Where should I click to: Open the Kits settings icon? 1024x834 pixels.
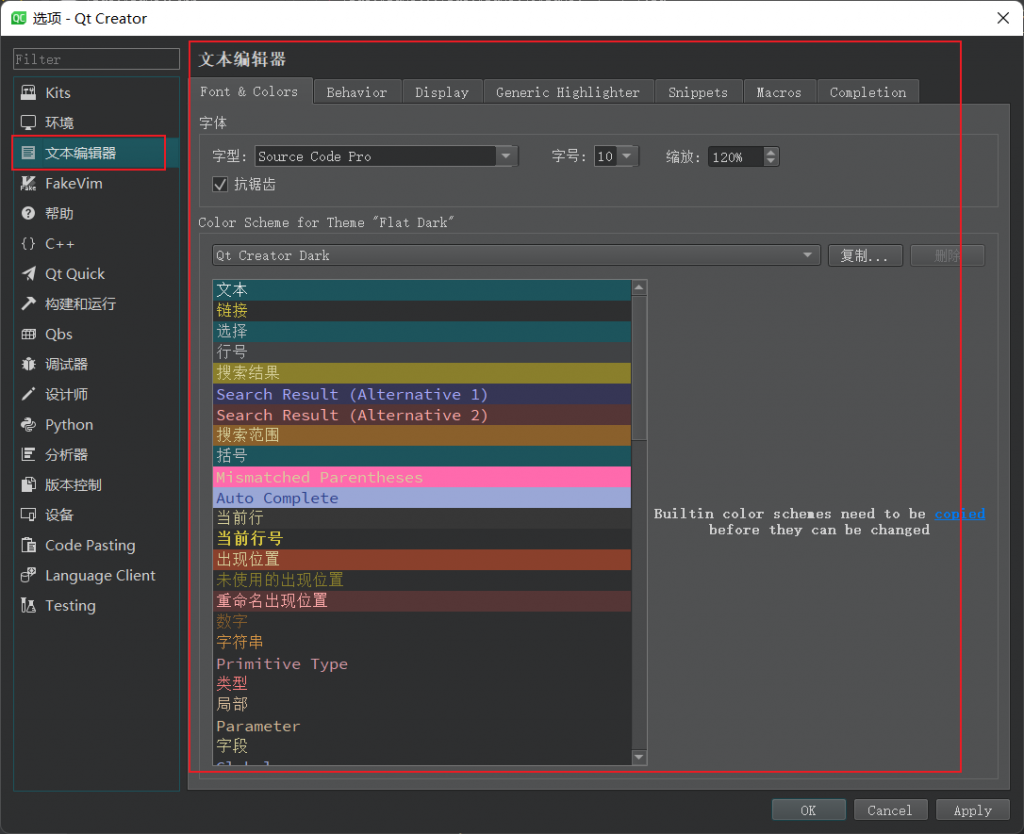coord(28,93)
